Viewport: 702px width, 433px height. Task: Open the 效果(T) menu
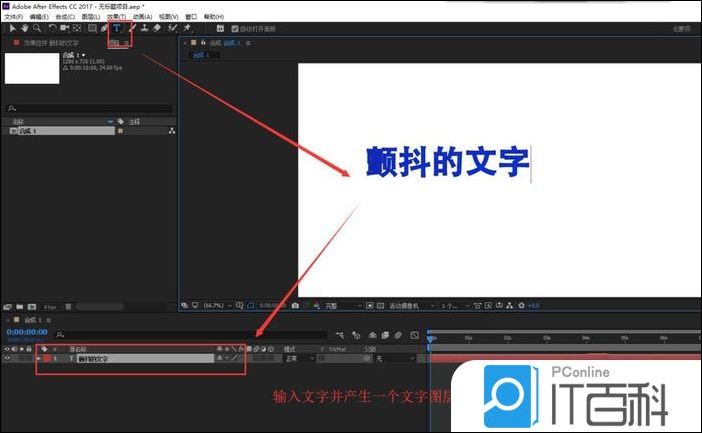pos(116,17)
